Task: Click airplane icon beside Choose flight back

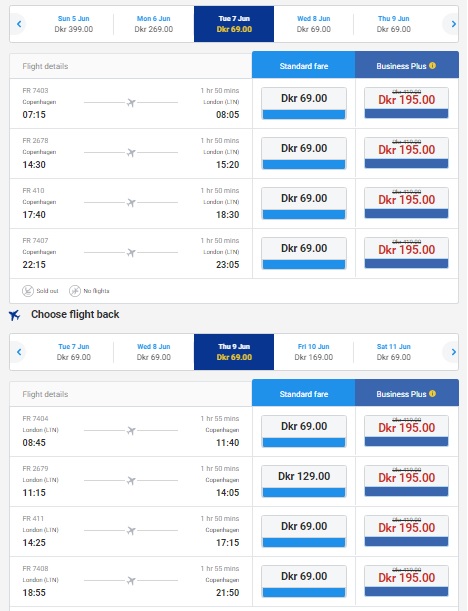Action: pyautogui.click(x=14, y=314)
